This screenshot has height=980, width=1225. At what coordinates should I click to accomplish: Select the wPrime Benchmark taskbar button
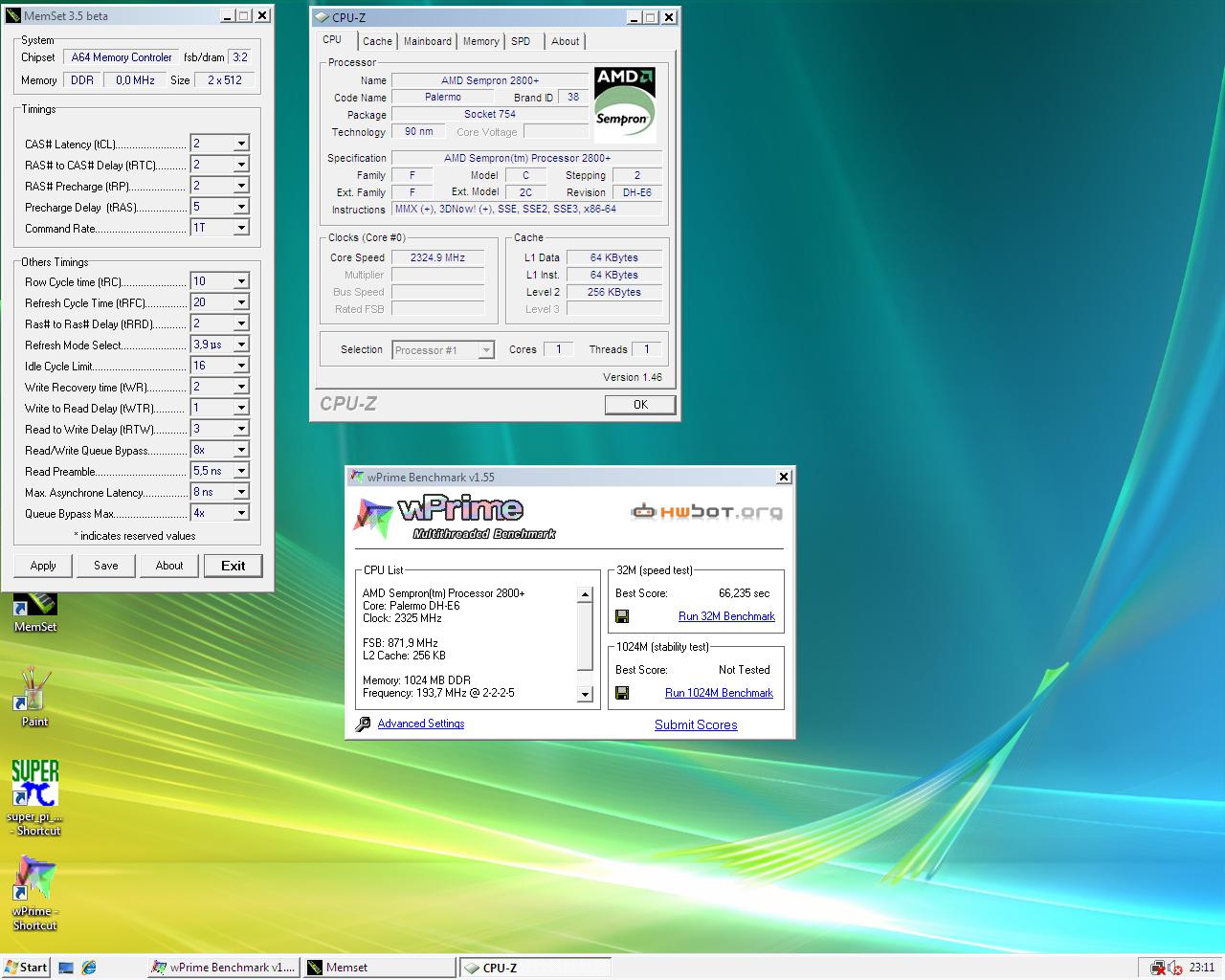(x=223, y=968)
